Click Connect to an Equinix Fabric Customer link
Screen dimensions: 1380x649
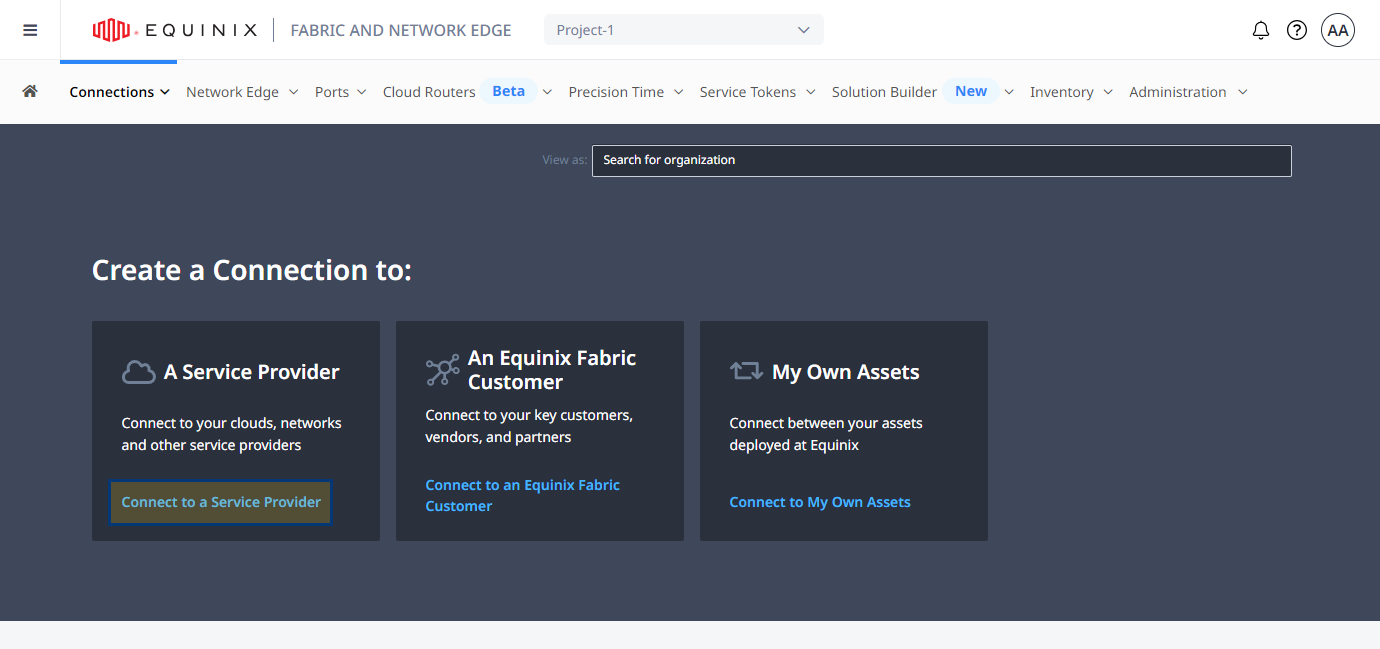point(522,495)
